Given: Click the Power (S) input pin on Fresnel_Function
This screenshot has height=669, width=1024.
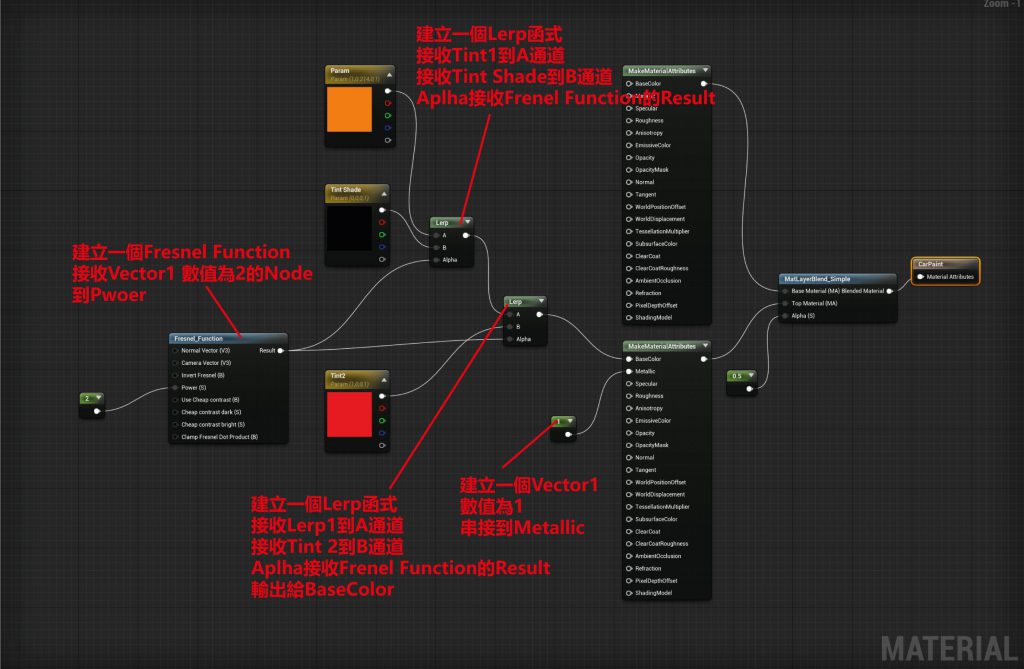Looking at the screenshot, I should click(176, 387).
